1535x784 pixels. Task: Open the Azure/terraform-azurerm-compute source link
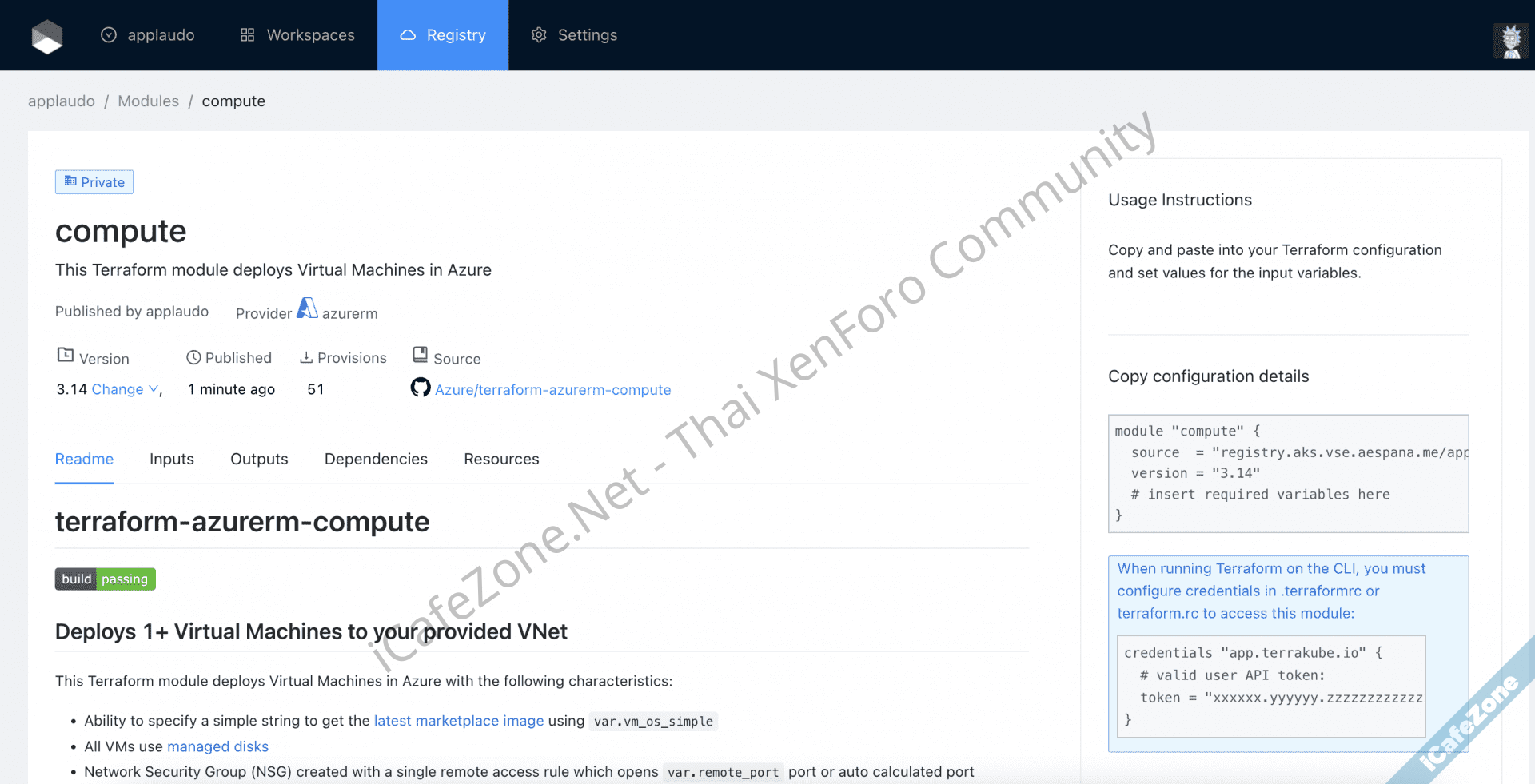[x=552, y=390]
